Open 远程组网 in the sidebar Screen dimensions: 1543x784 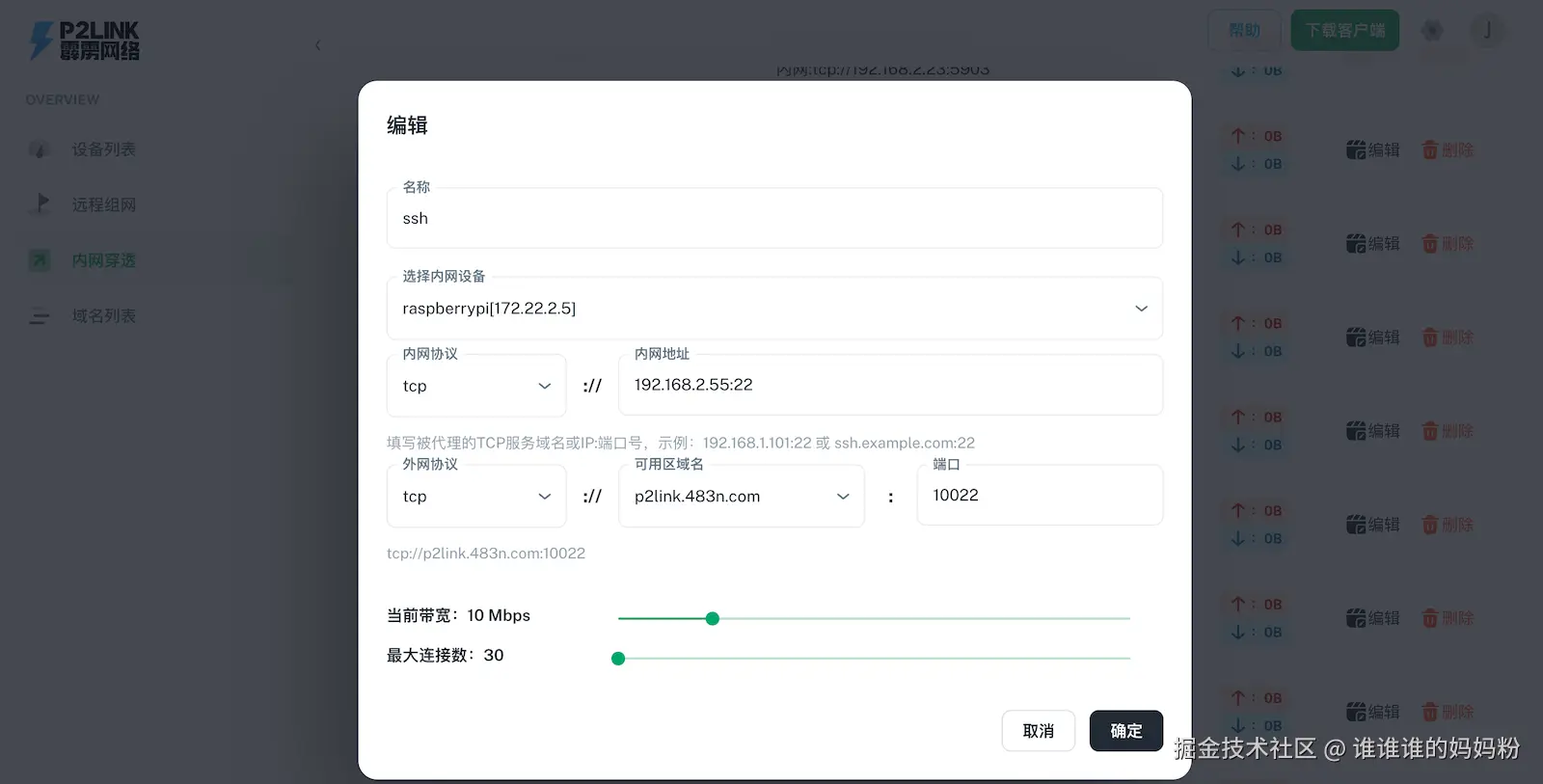click(x=103, y=204)
